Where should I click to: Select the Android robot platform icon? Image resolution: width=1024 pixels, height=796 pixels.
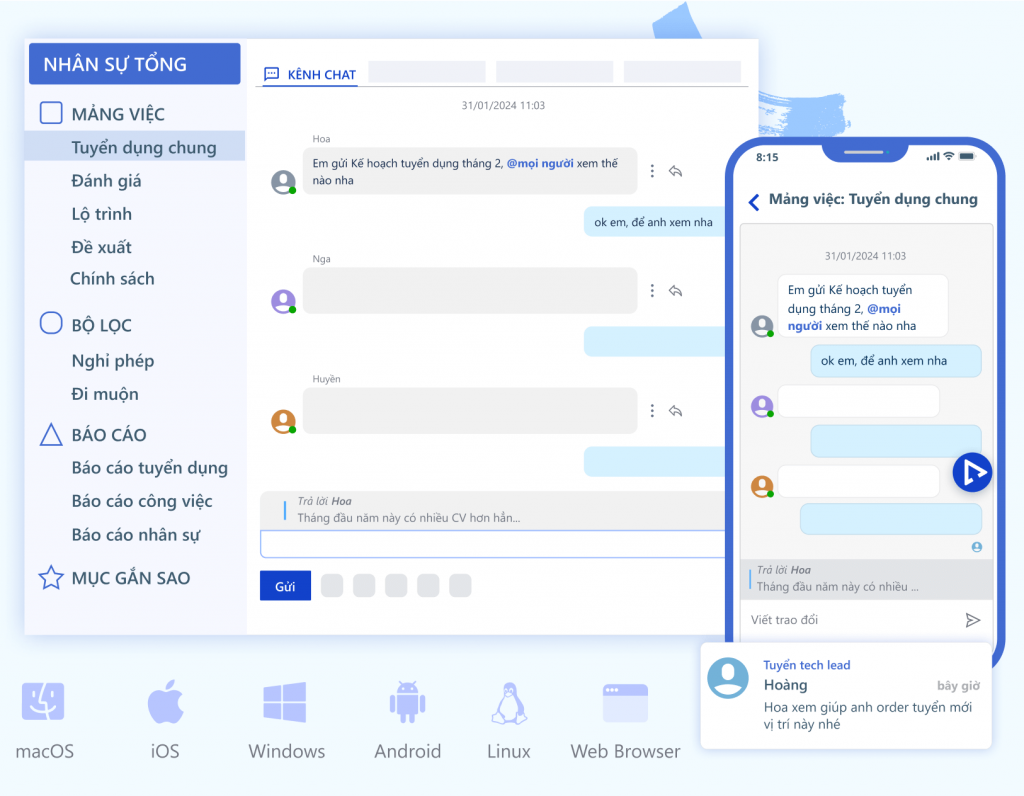407,703
